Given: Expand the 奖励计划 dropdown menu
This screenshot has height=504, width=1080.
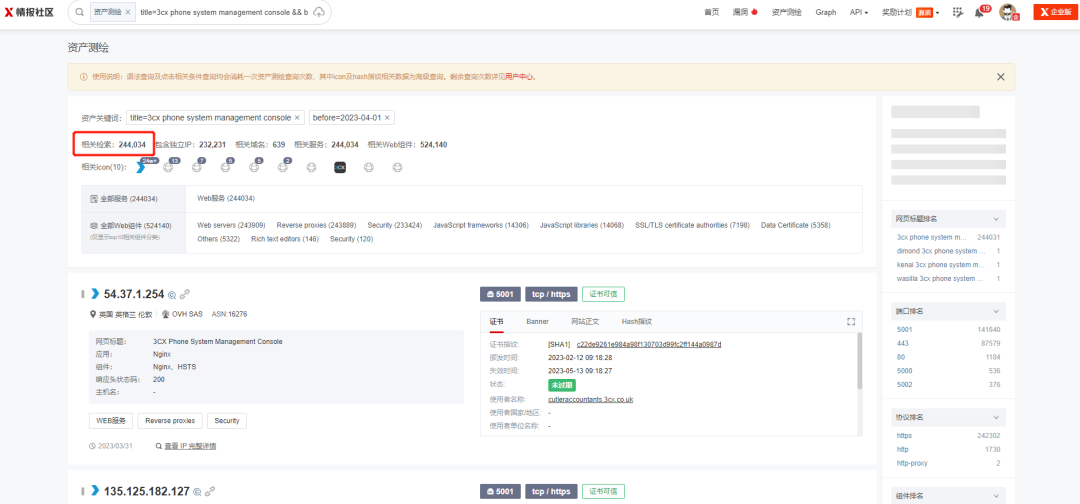Looking at the screenshot, I should pyautogui.click(x=911, y=12).
